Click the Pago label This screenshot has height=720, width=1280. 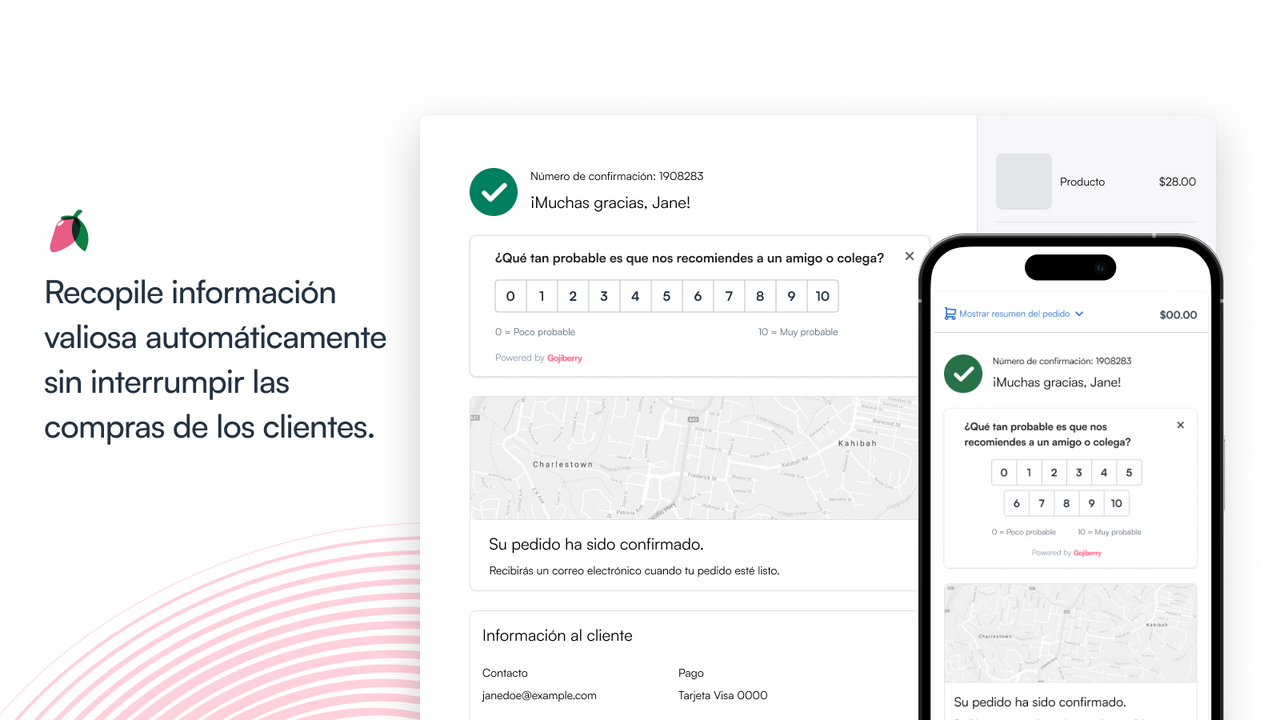point(691,673)
